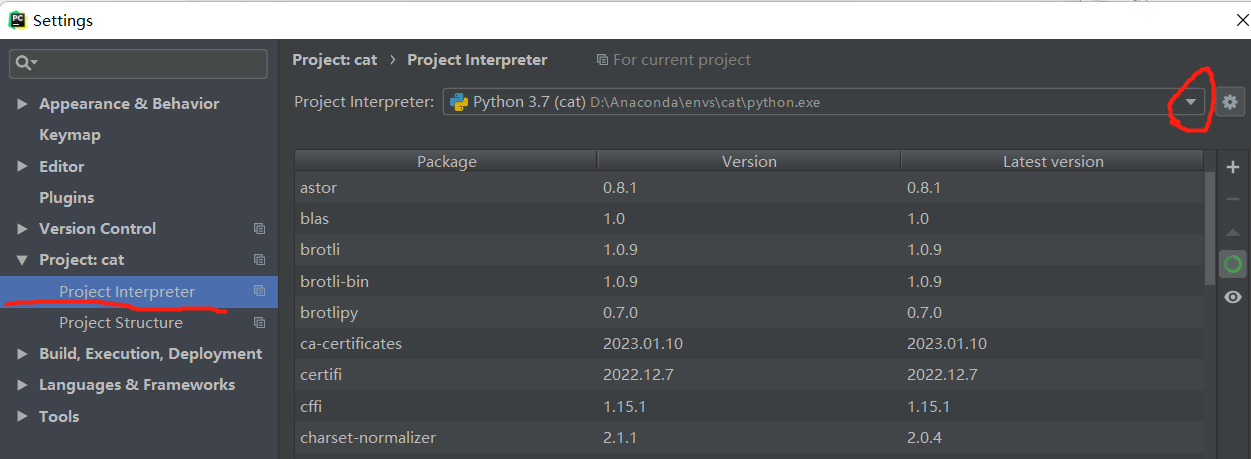Open the Keymap settings page

(70, 135)
